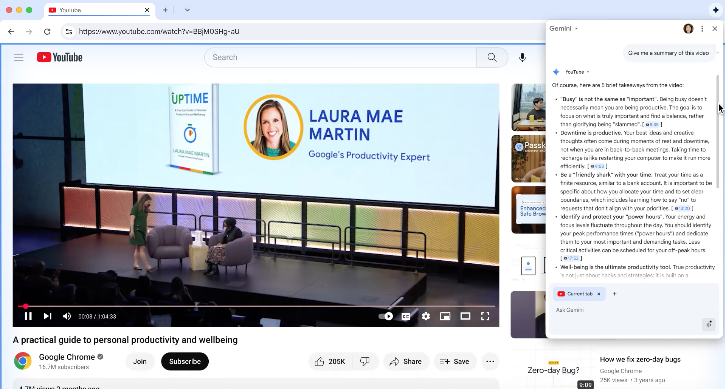Click the YouTube search field

[340, 57]
